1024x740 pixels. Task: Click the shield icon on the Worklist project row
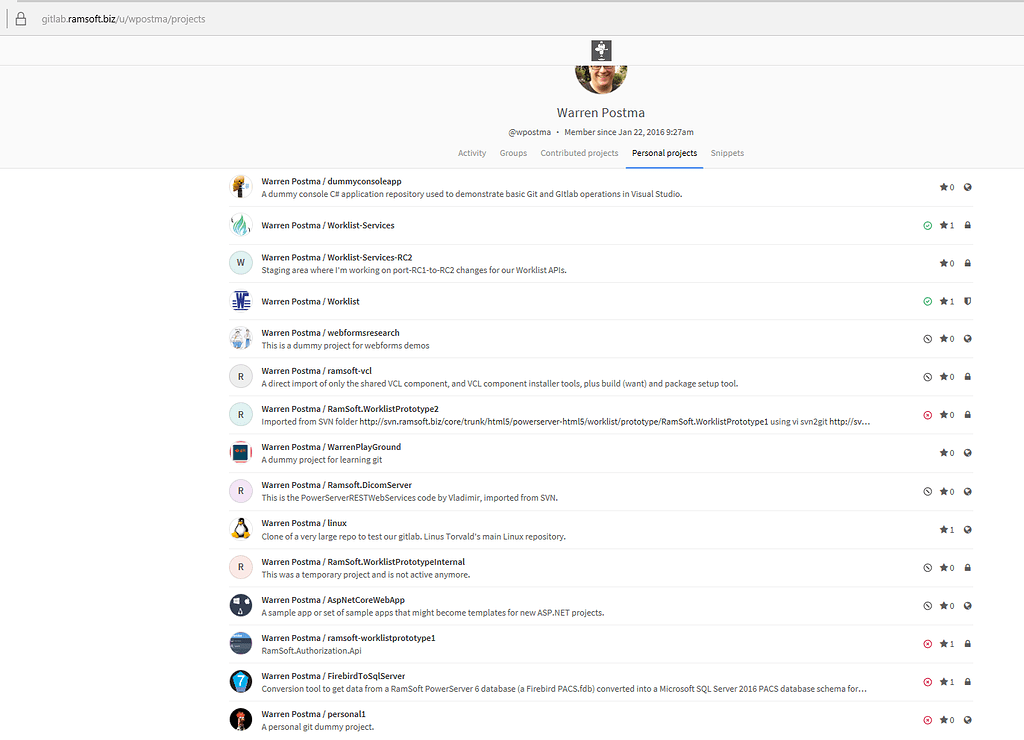966,301
